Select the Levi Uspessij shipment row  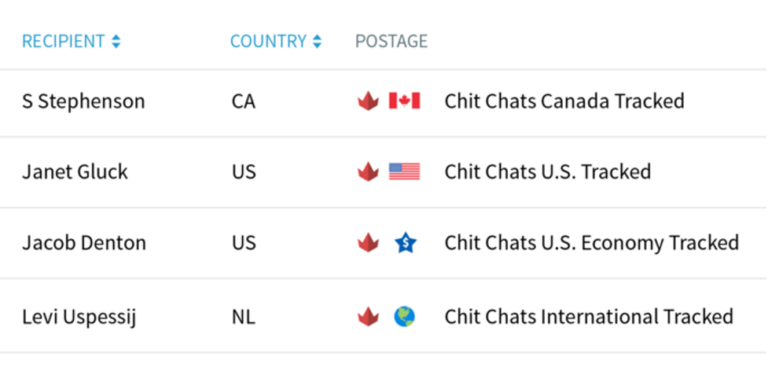pyautogui.click(x=384, y=316)
